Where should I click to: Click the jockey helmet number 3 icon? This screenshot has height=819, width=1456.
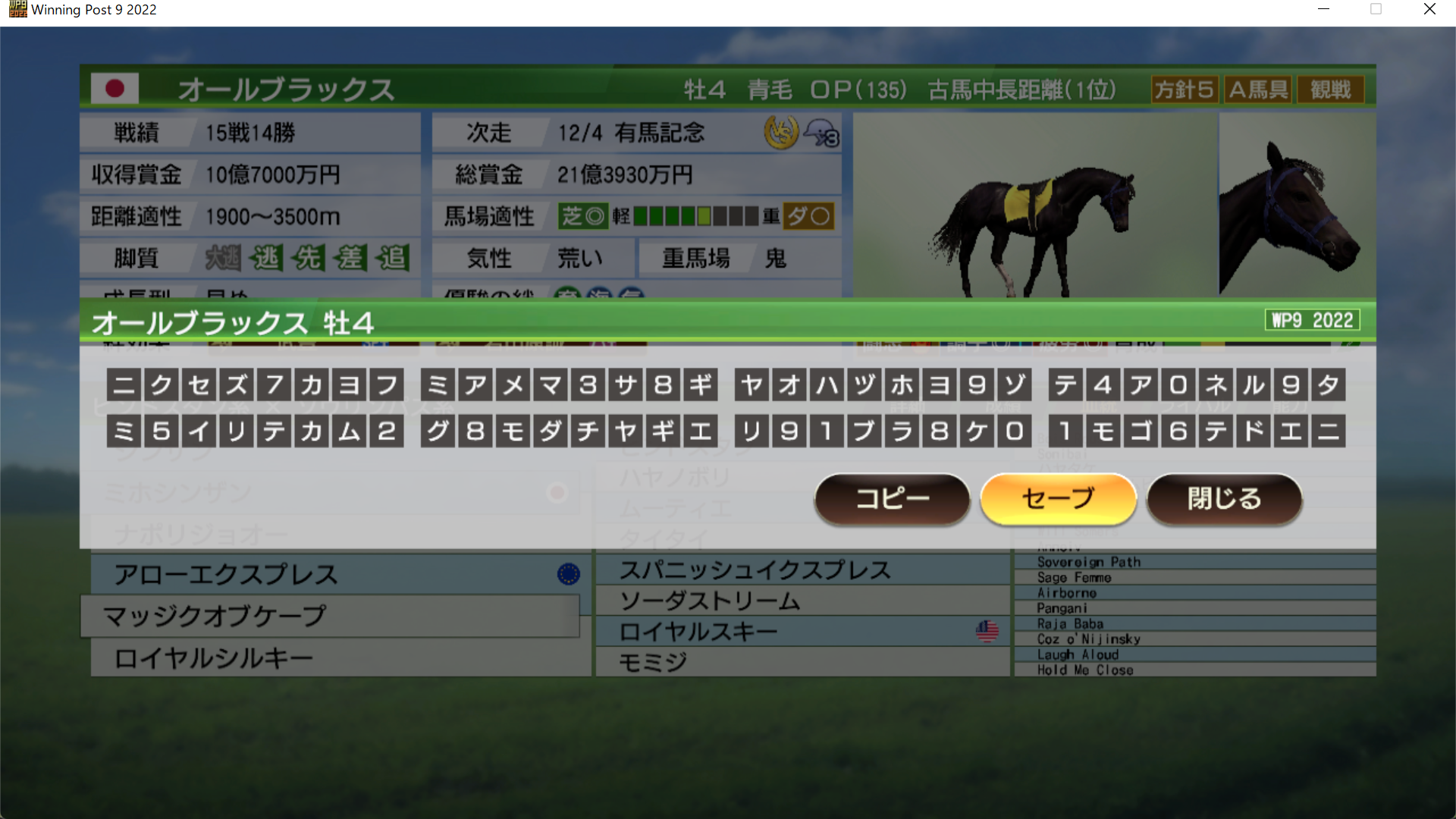[822, 133]
